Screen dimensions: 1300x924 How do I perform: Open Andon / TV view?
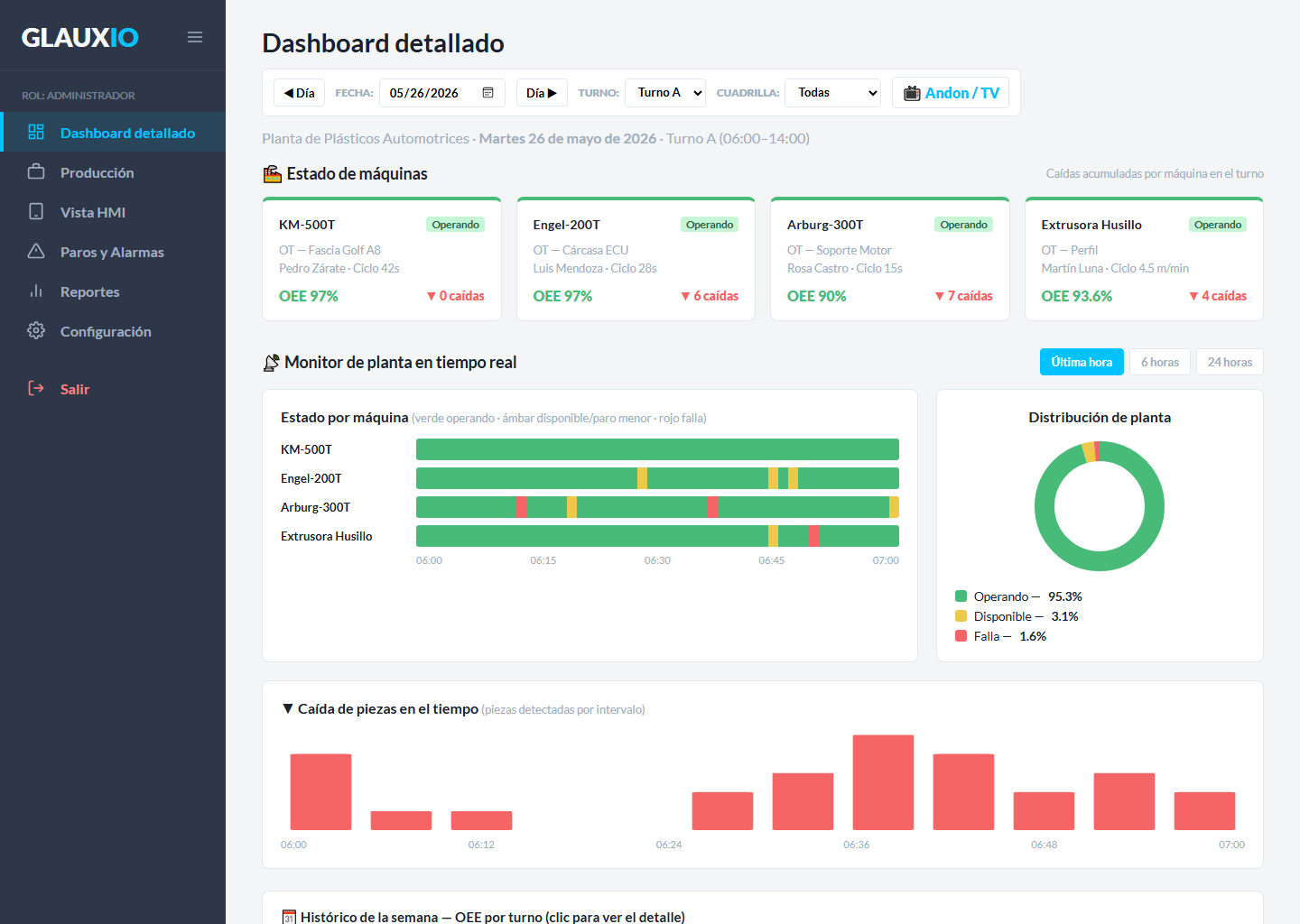[x=951, y=93]
